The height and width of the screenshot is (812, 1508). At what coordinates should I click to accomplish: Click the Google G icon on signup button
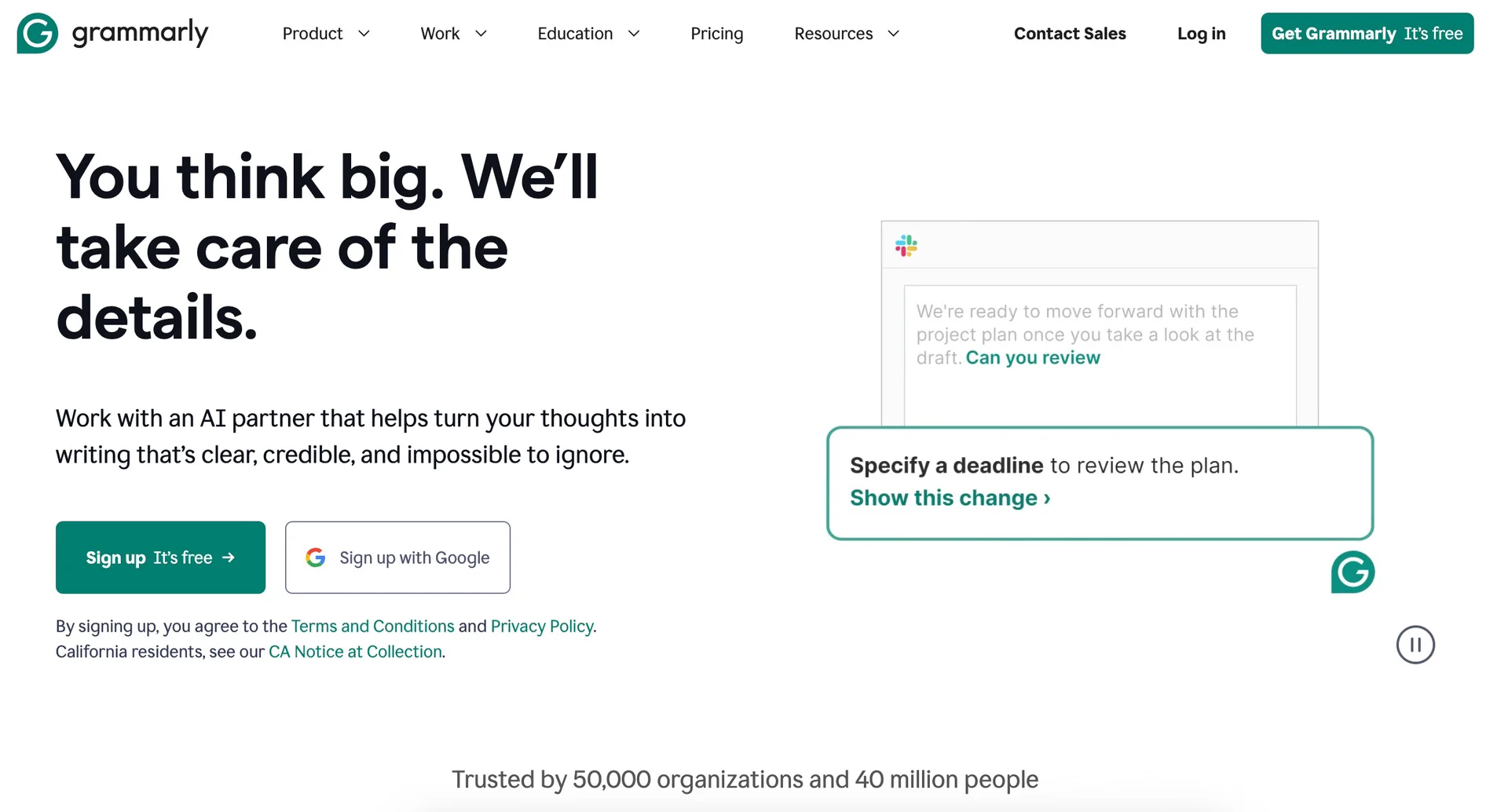tap(316, 558)
